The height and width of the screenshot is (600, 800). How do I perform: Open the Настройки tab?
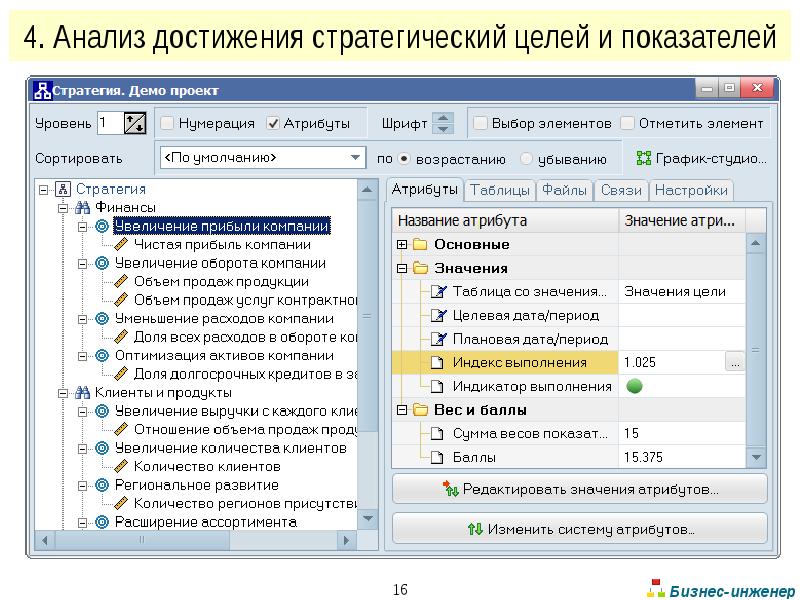tap(690, 190)
